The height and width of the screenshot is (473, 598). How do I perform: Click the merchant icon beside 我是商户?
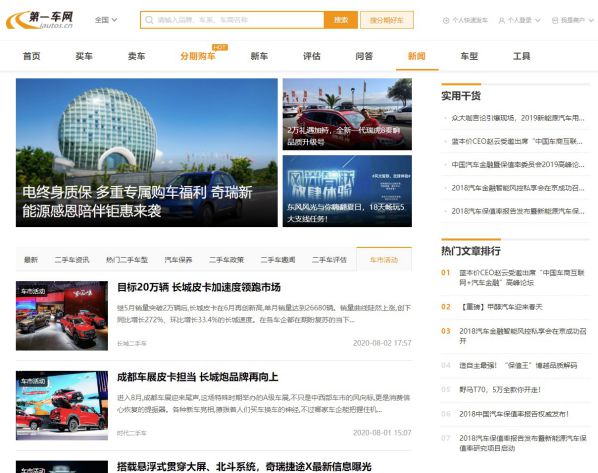pyautogui.click(x=555, y=20)
